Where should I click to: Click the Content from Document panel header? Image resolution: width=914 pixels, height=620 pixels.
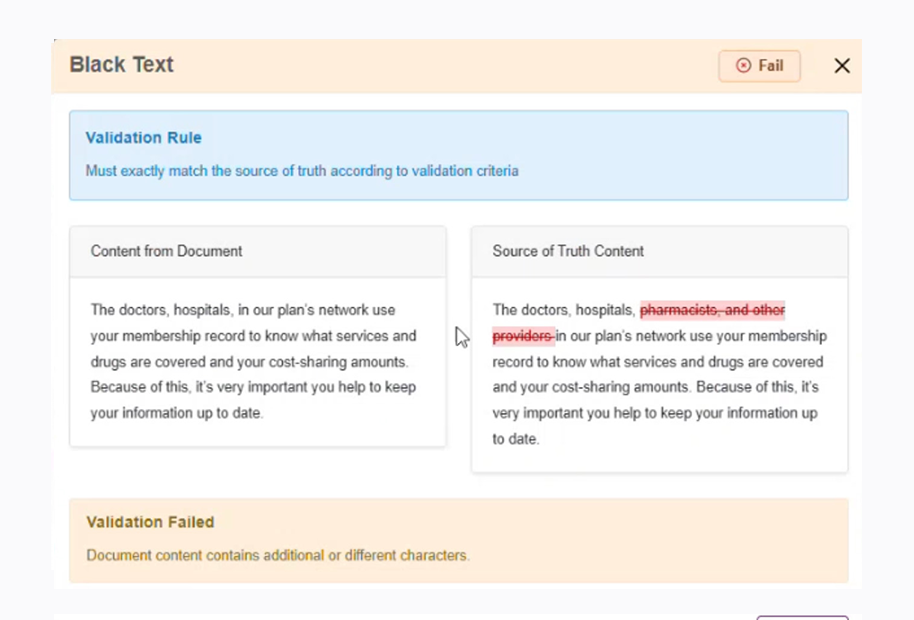(167, 251)
